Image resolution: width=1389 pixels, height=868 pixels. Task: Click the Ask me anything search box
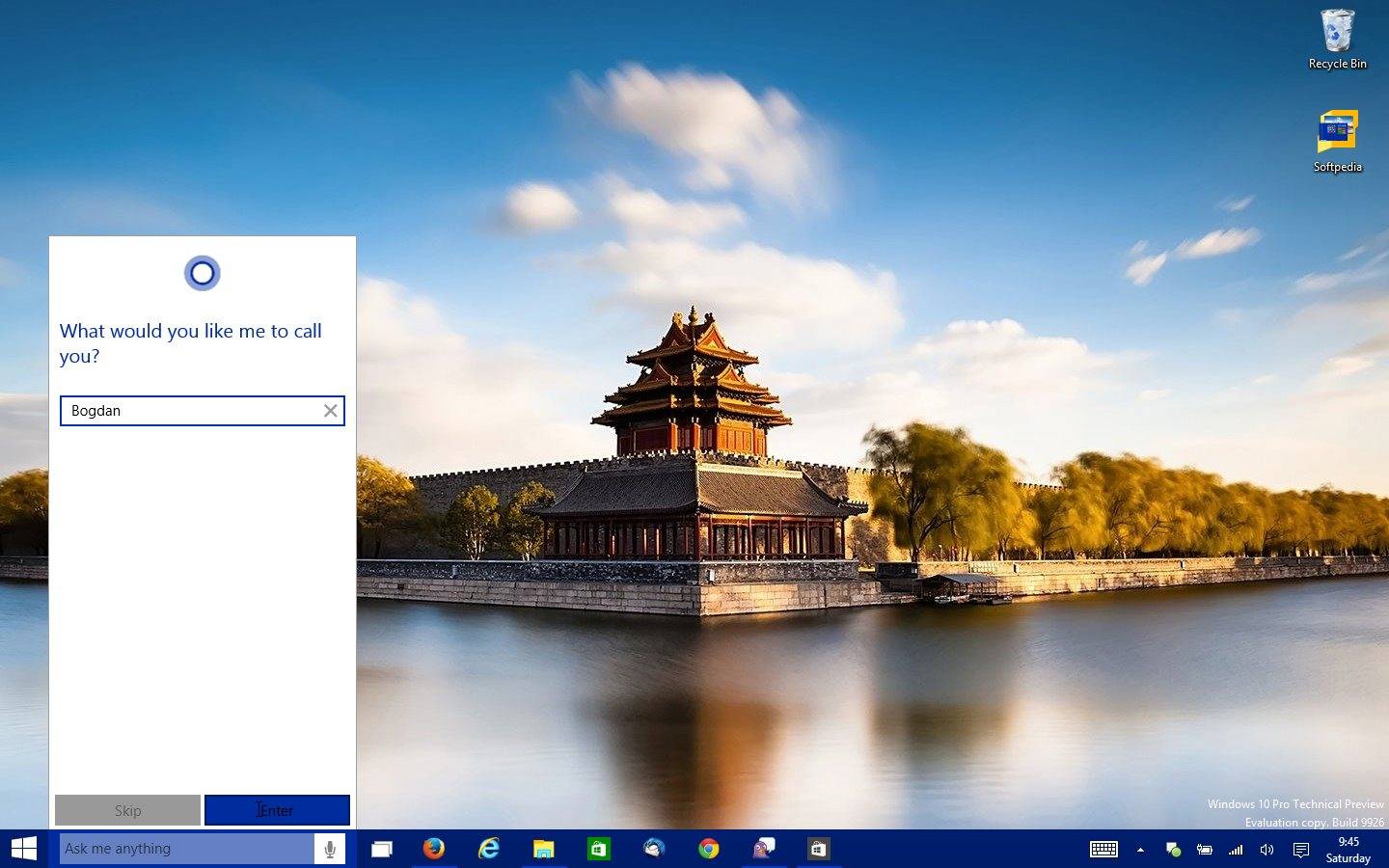click(x=186, y=849)
